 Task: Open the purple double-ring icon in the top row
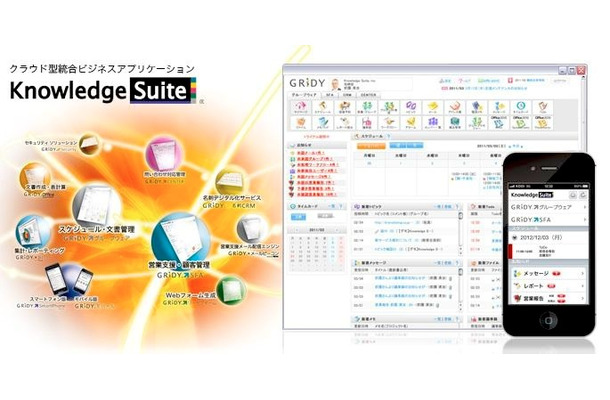410,107
